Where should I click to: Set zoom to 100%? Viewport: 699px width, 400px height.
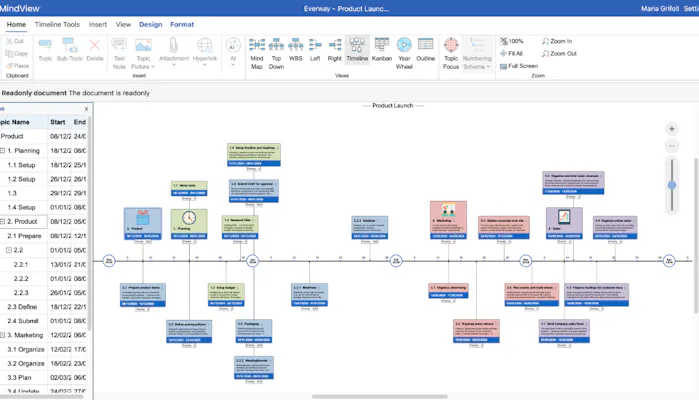click(511, 41)
